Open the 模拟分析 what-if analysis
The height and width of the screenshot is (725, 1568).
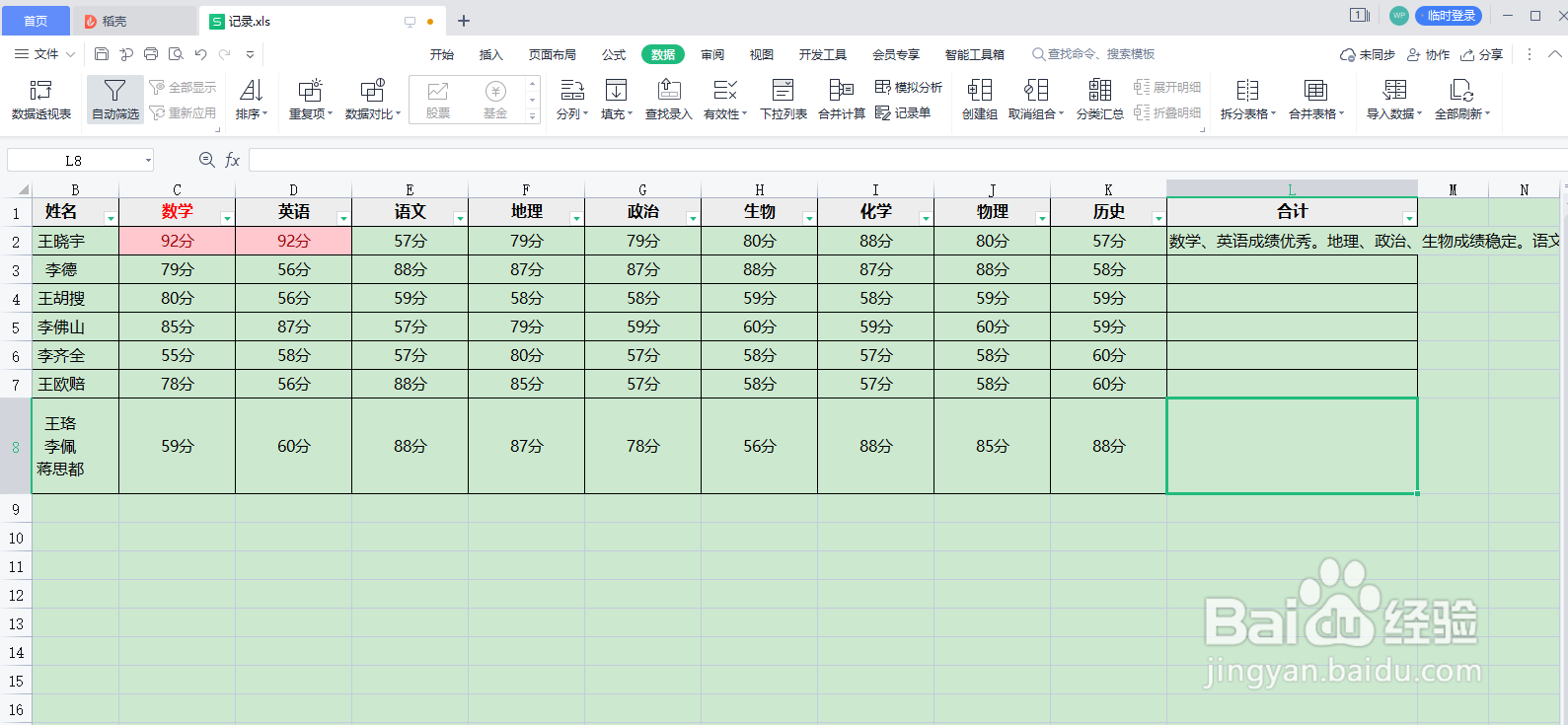pos(909,88)
